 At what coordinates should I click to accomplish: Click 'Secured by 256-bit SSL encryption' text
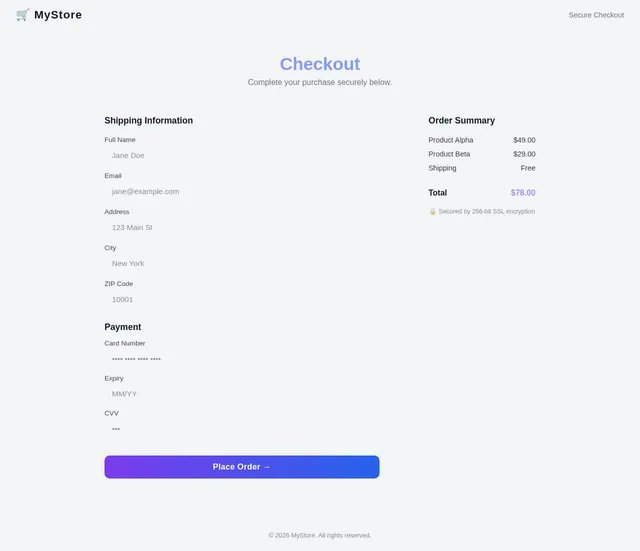487,211
